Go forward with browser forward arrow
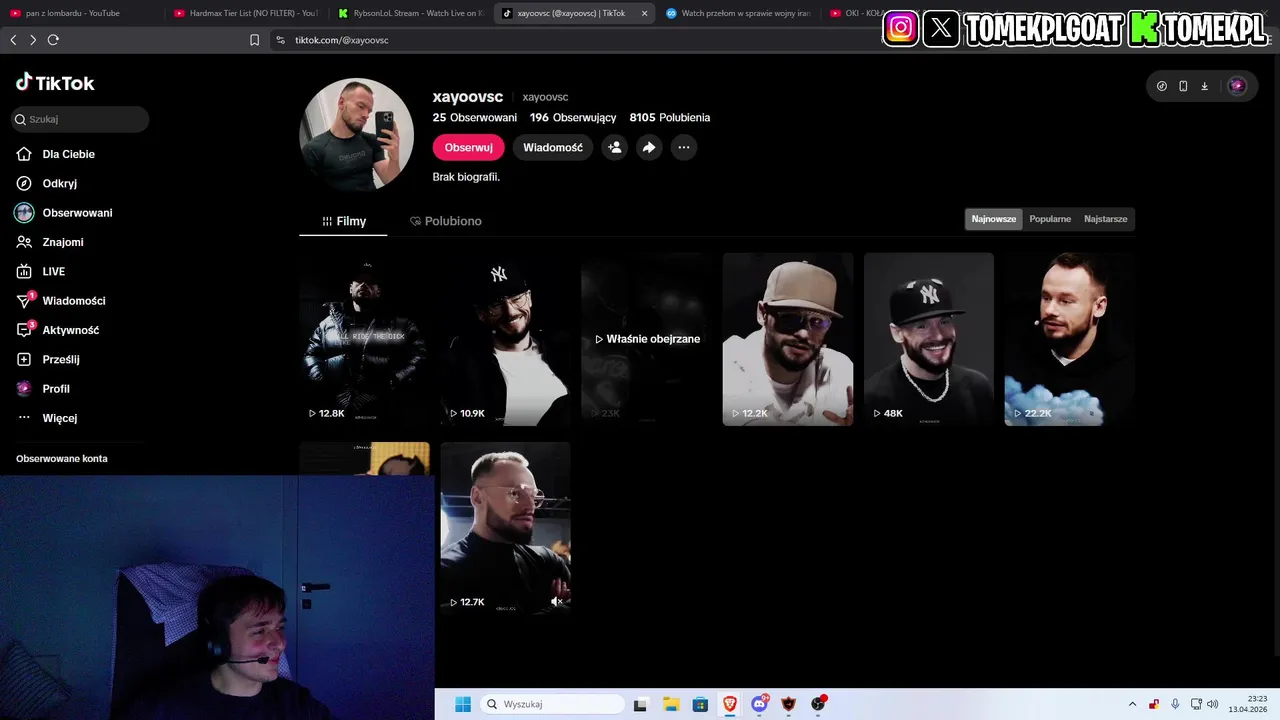 [x=33, y=40]
